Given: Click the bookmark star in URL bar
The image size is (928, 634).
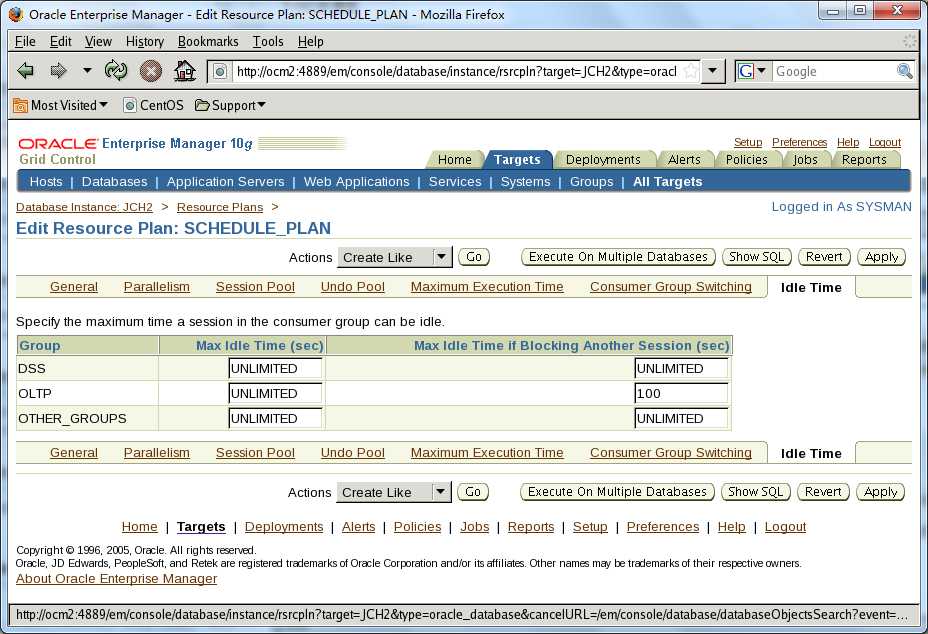Looking at the screenshot, I should click(x=691, y=72).
